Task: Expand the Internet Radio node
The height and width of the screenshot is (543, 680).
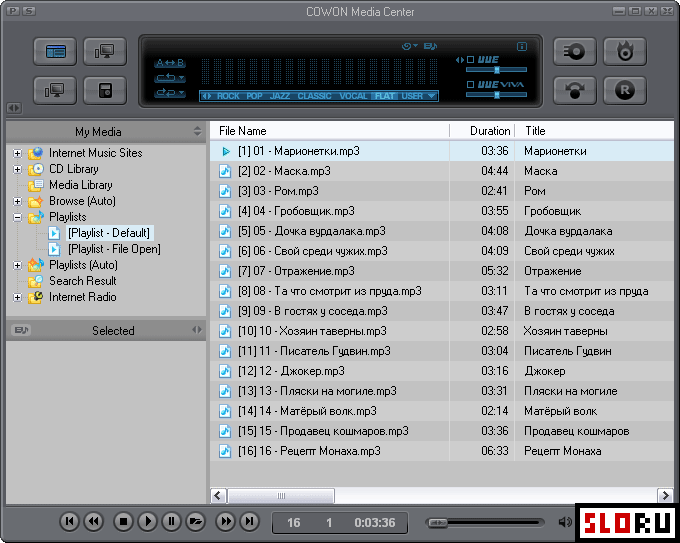Action: click(x=17, y=297)
